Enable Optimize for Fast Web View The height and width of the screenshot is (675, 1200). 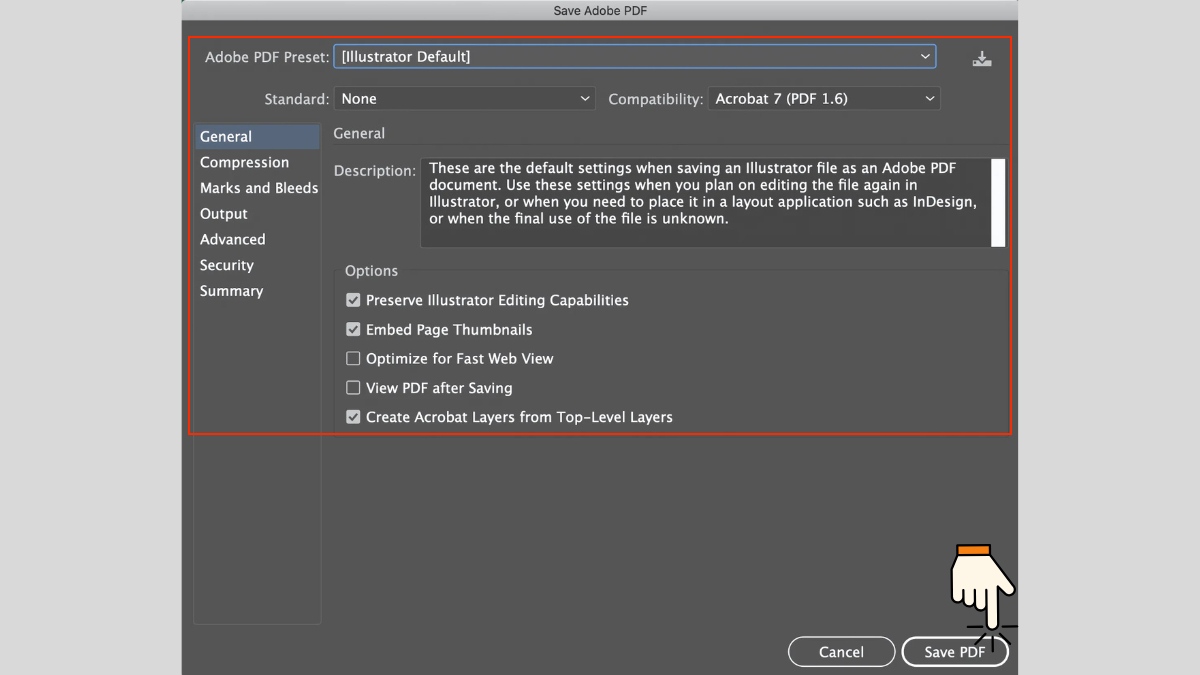353,358
